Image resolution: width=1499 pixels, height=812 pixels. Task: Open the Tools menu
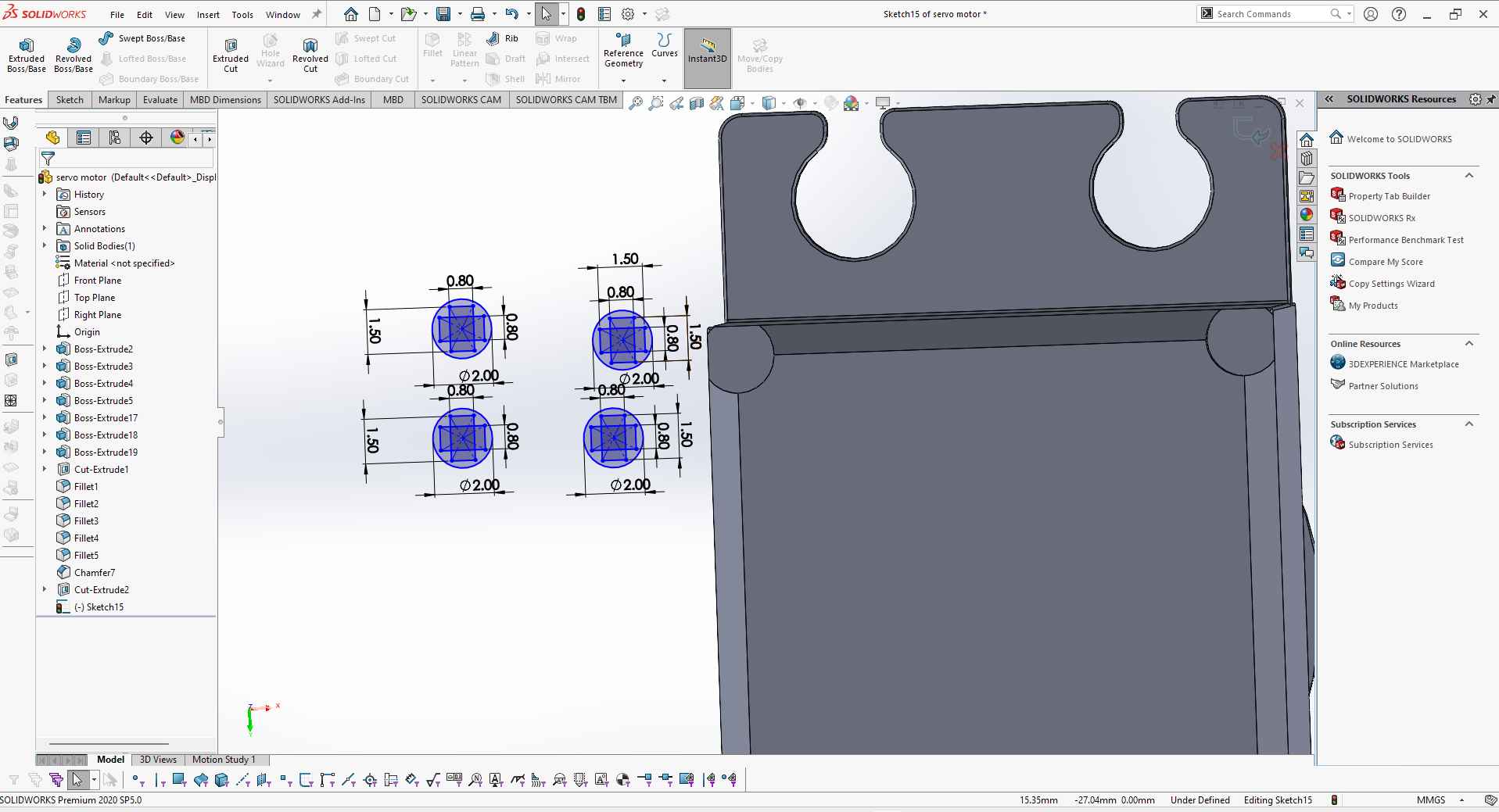242,14
